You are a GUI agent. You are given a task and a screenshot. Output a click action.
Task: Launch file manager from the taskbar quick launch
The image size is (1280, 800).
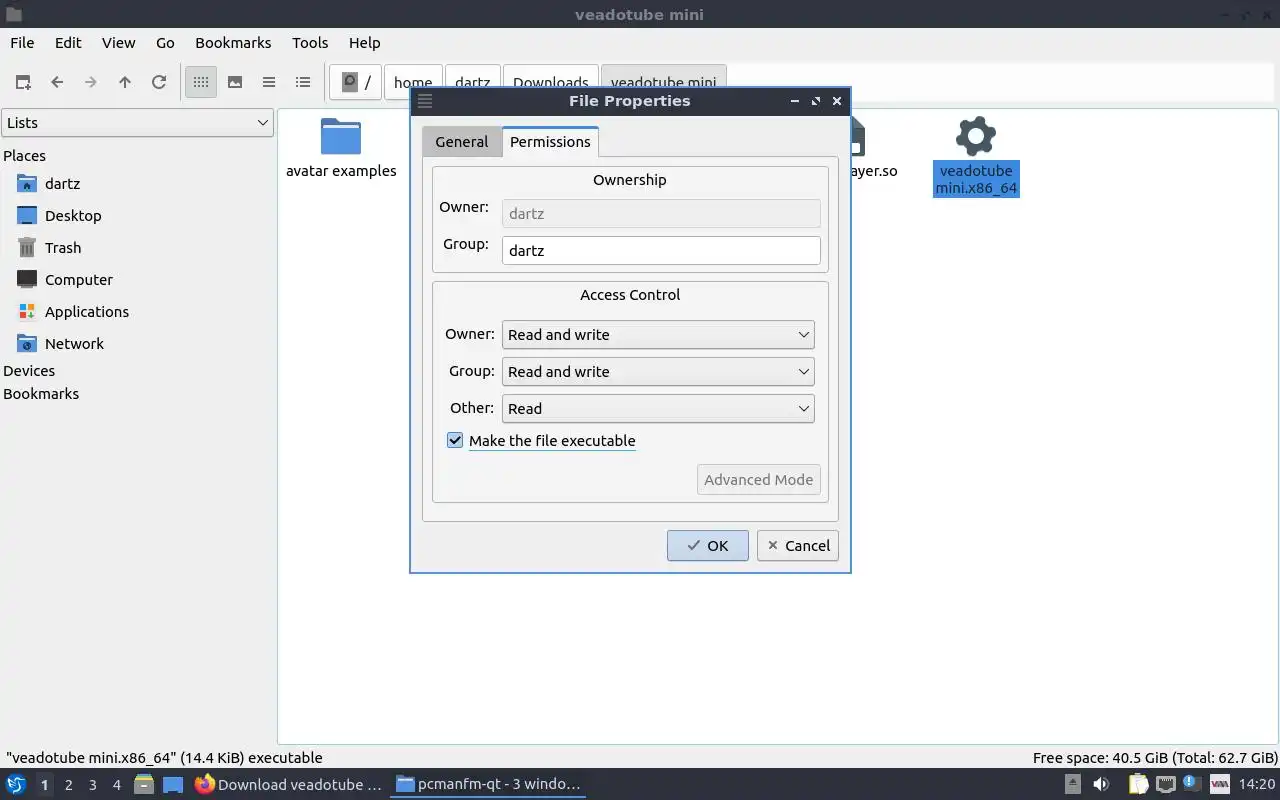(x=143, y=785)
